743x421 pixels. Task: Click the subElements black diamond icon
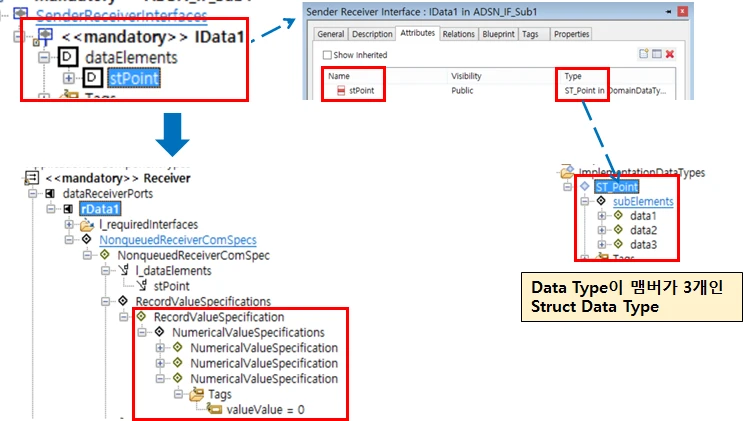tap(601, 201)
